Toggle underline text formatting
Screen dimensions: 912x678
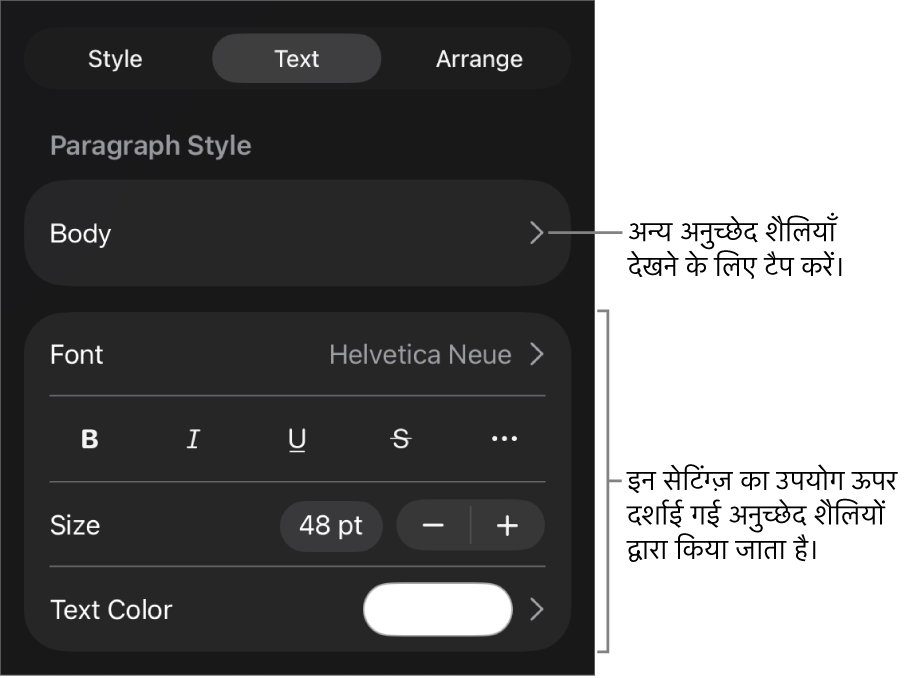(x=297, y=439)
